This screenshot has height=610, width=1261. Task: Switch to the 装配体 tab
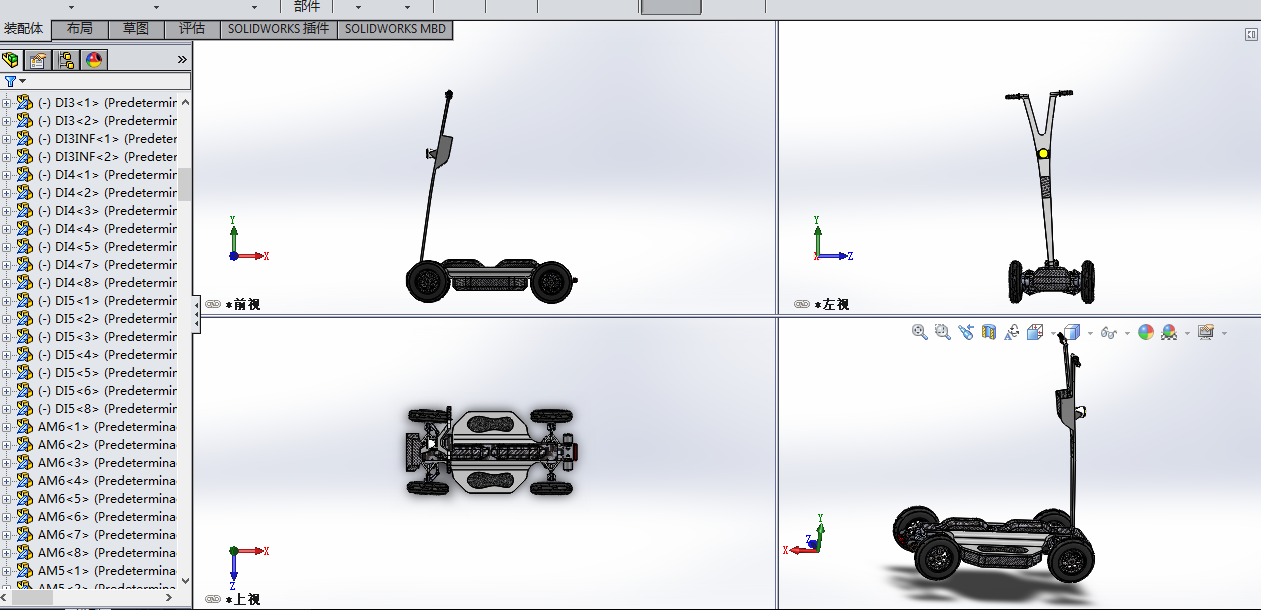24,29
